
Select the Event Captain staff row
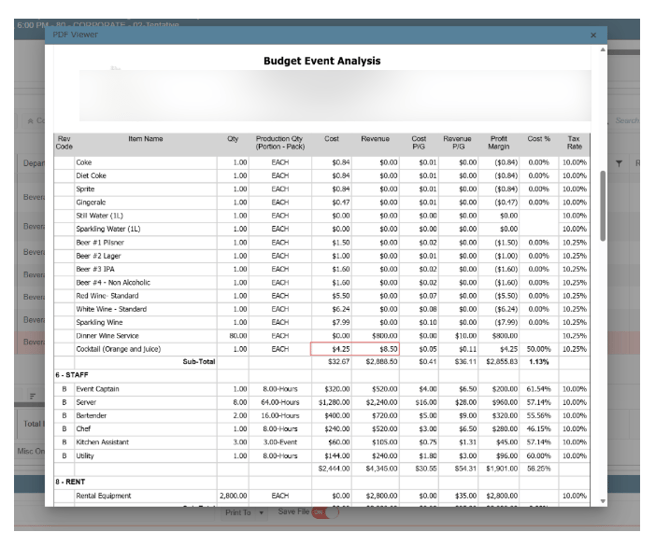click(x=322, y=389)
